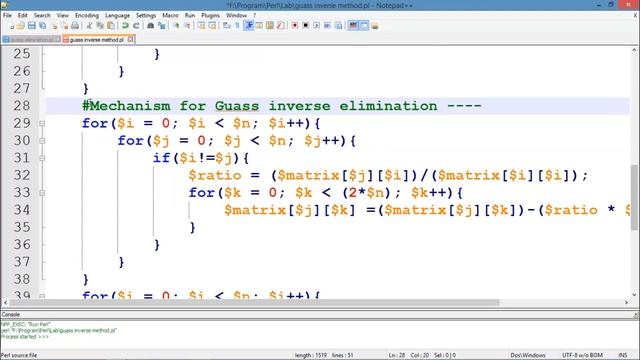
Task: Open Find with the binoculars icon
Action: click(x=151, y=26)
